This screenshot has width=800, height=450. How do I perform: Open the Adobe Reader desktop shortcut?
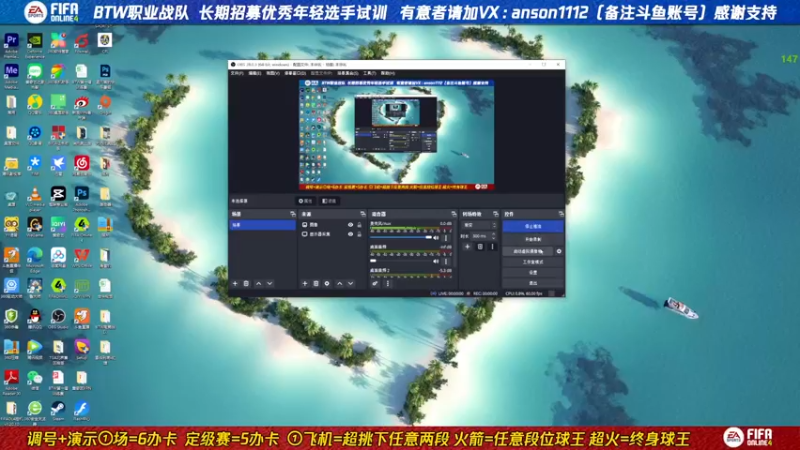click(x=11, y=378)
